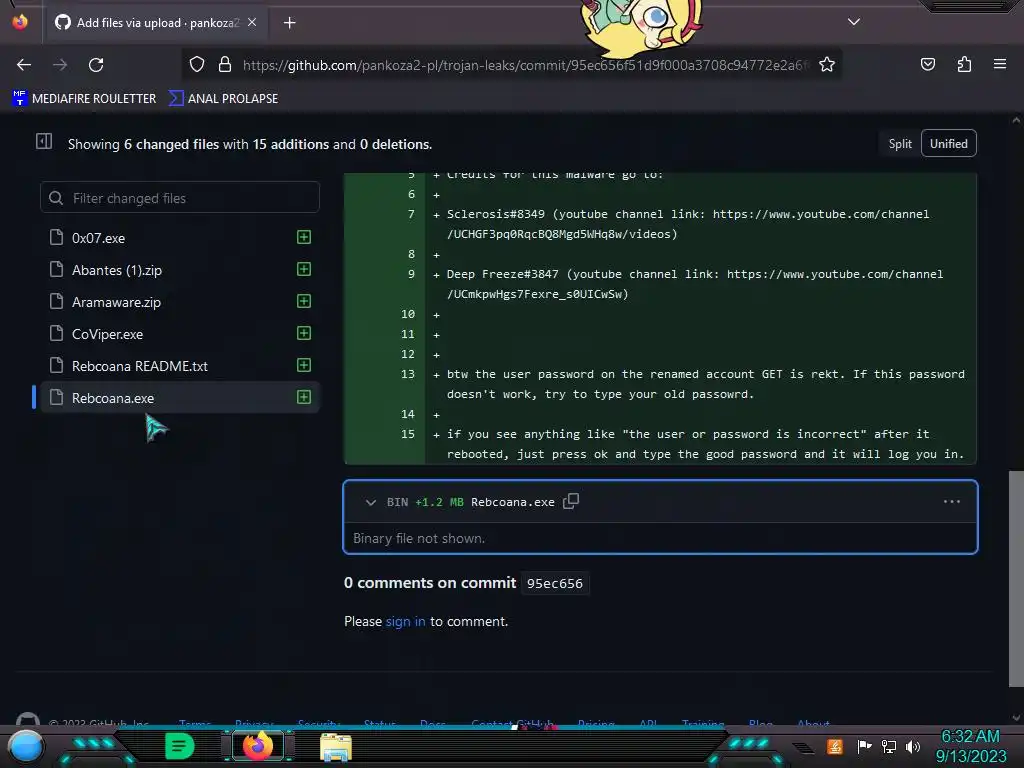Viewport: 1024px width, 768px height.
Task: Open Firefox application hamburger menu
Action: 1000,64
